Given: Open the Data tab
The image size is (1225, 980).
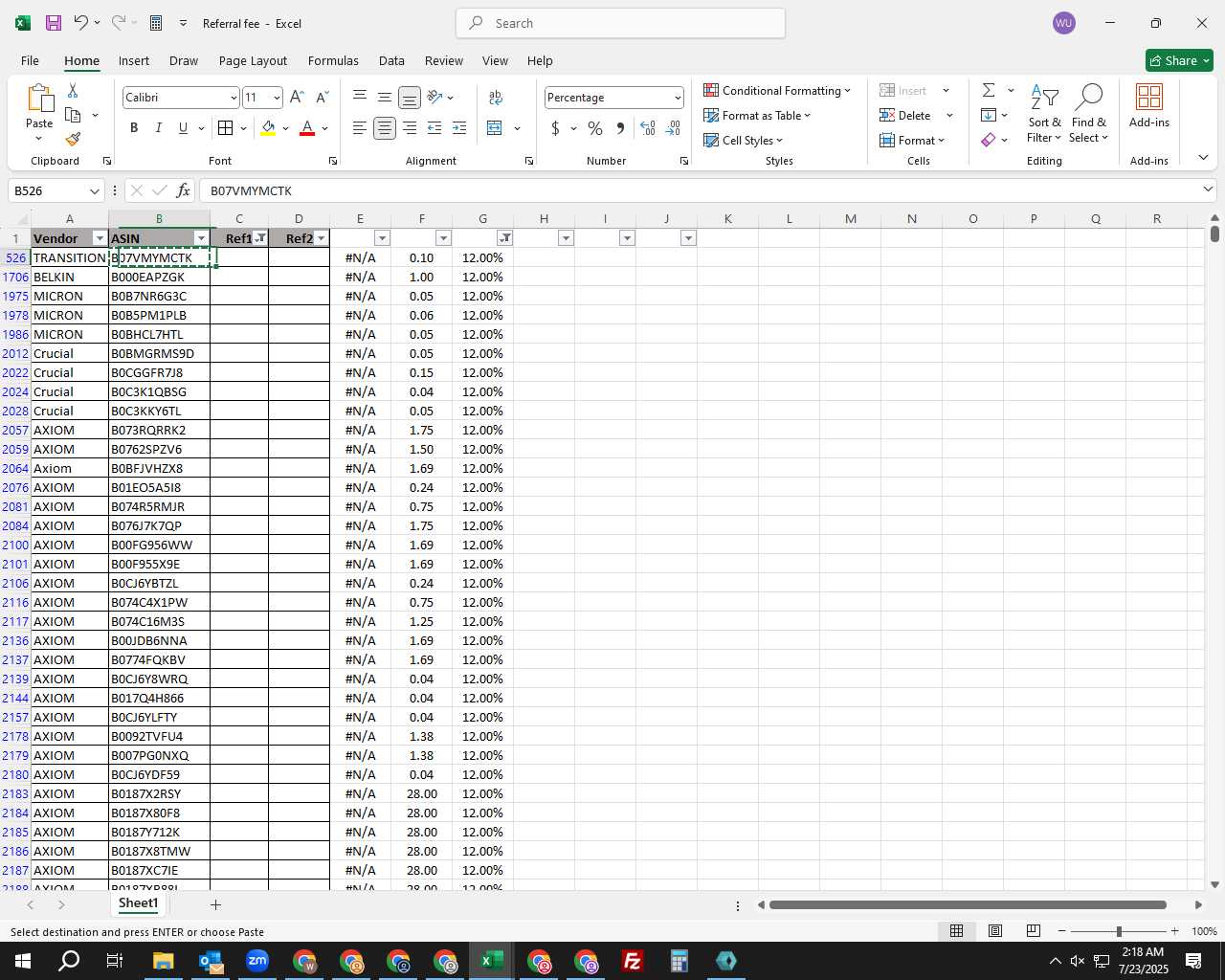Looking at the screenshot, I should click(x=391, y=60).
